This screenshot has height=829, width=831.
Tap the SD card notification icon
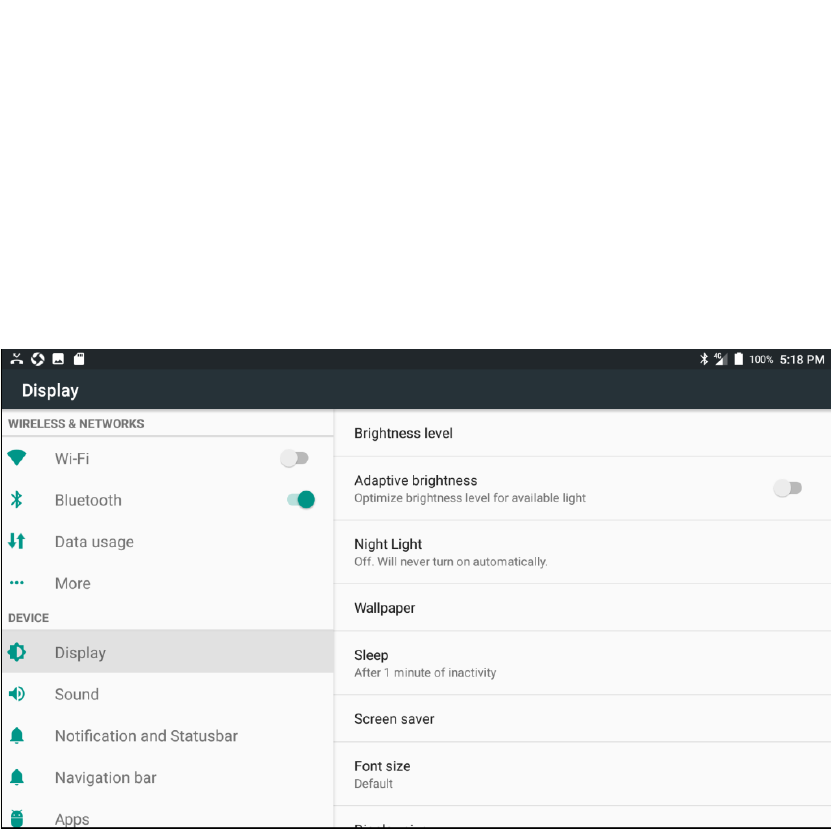(x=79, y=359)
